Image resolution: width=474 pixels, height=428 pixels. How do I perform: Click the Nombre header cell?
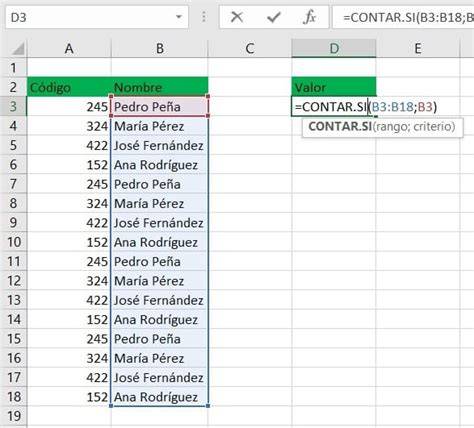pos(160,87)
